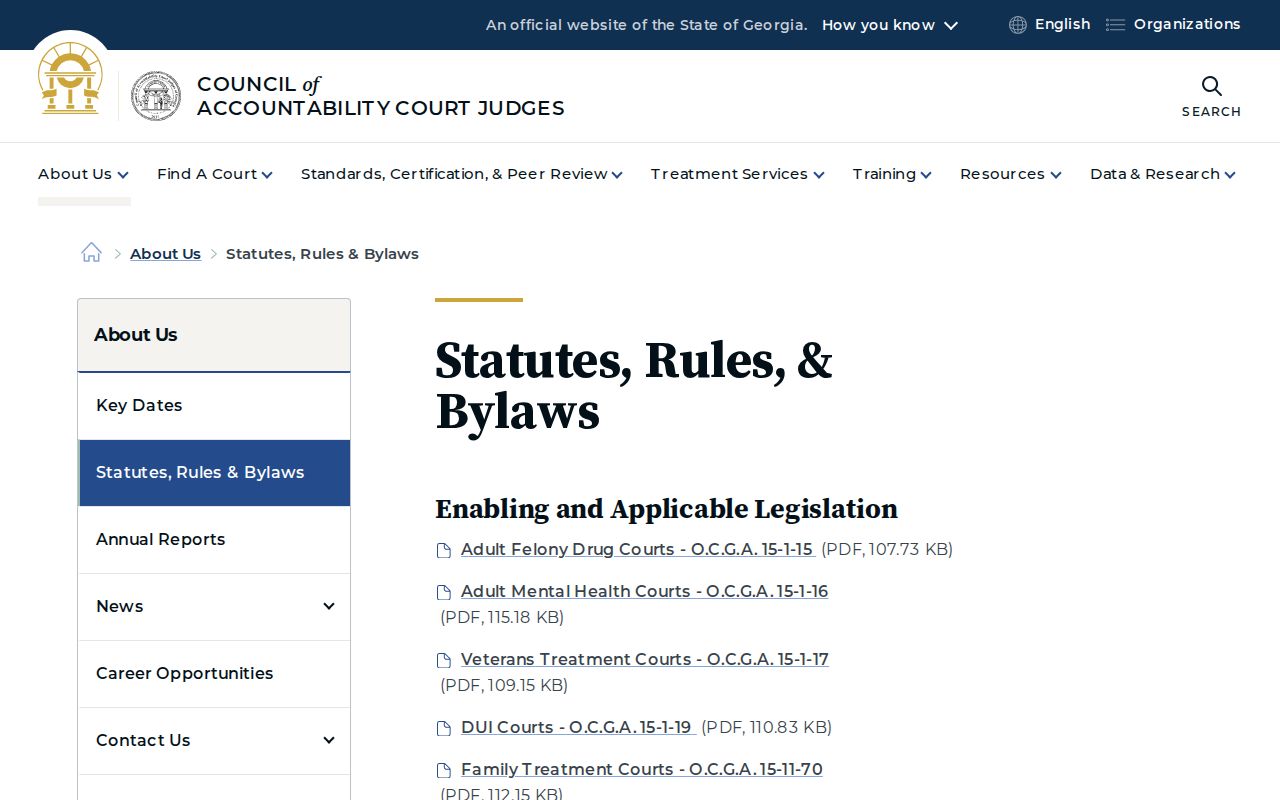Follow the About Us breadcrumb link
The width and height of the screenshot is (1280, 800).
[x=165, y=254]
